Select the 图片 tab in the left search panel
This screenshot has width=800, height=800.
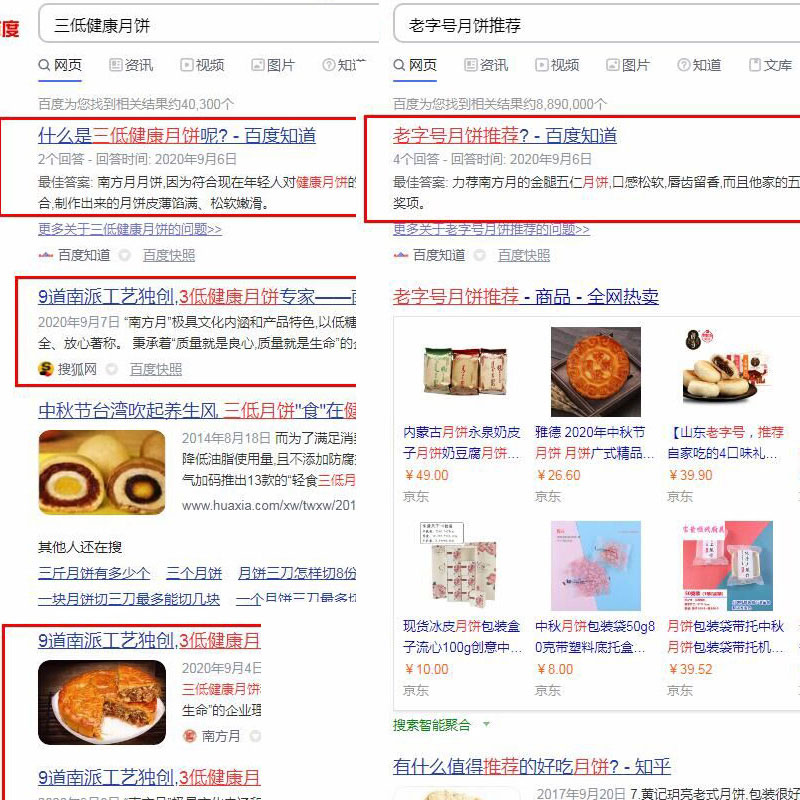coord(273,65)
